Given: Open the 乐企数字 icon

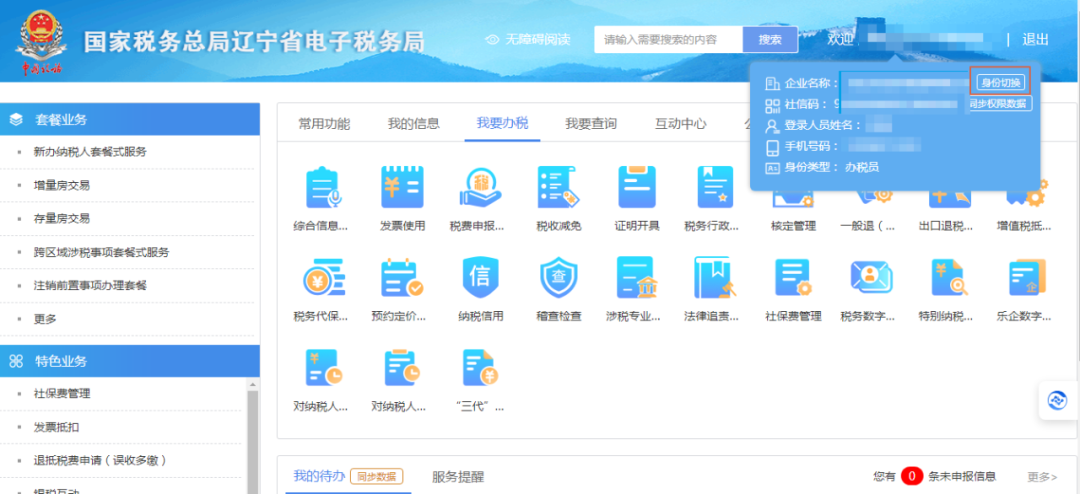Looking at the screenshot, I should click(1028, 280).
